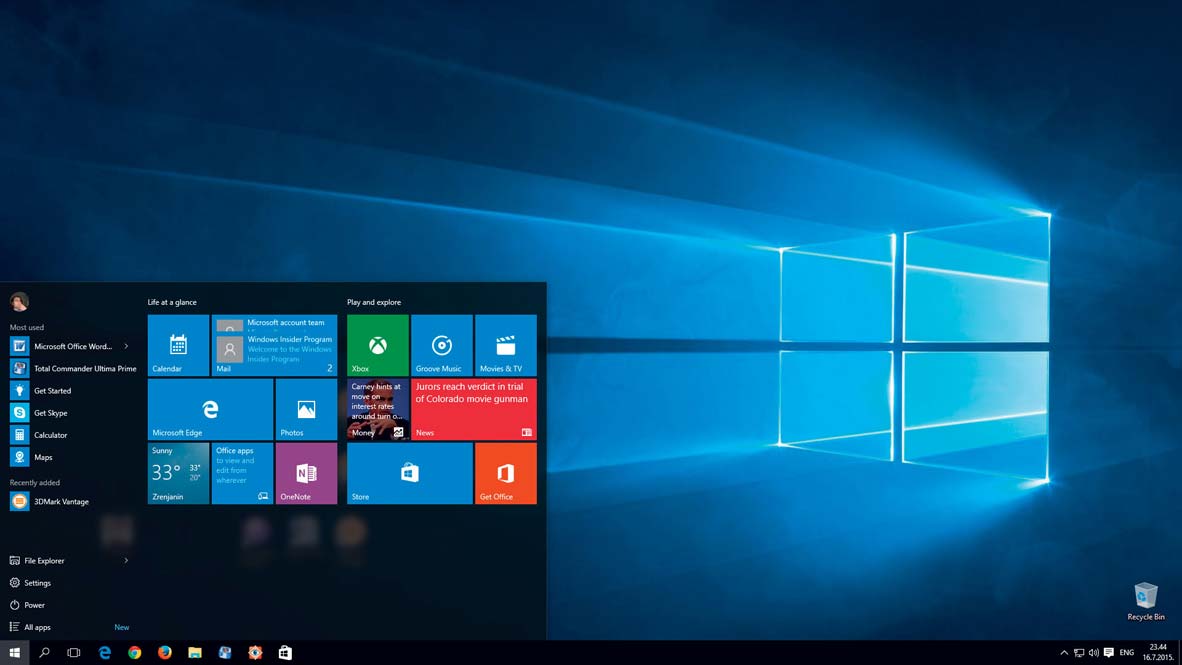Open the taskbar clock showing 23.44
This screenshot has width=1182, height=665.
pos(1158,653)
